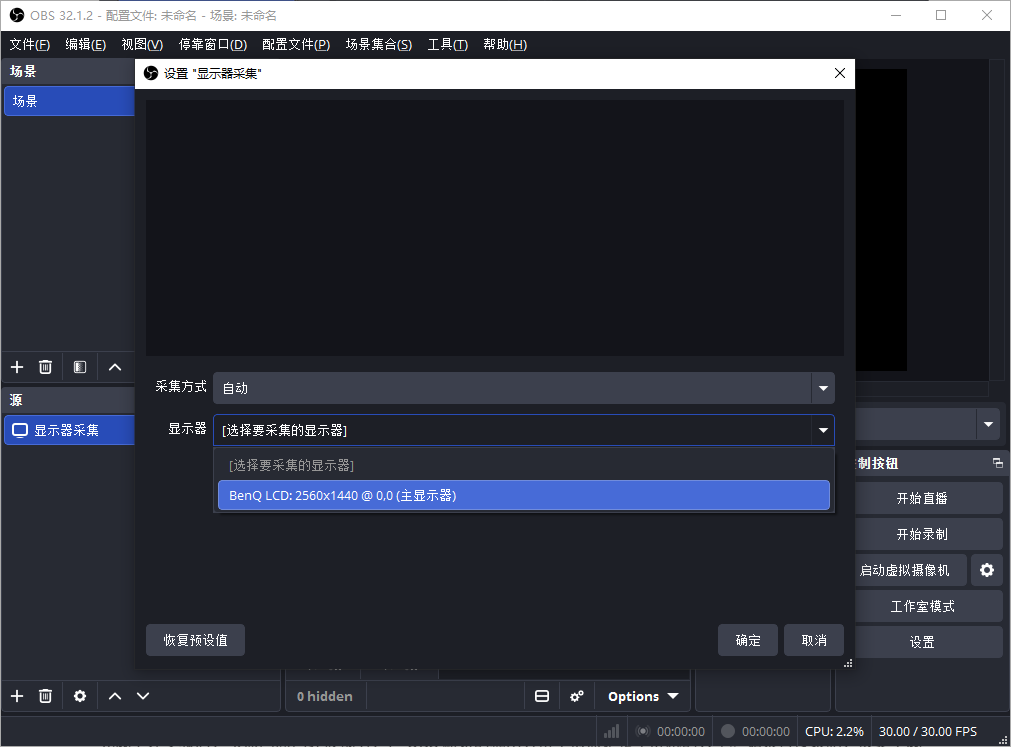Click the stream signal bars status icon

pos(611,732)
